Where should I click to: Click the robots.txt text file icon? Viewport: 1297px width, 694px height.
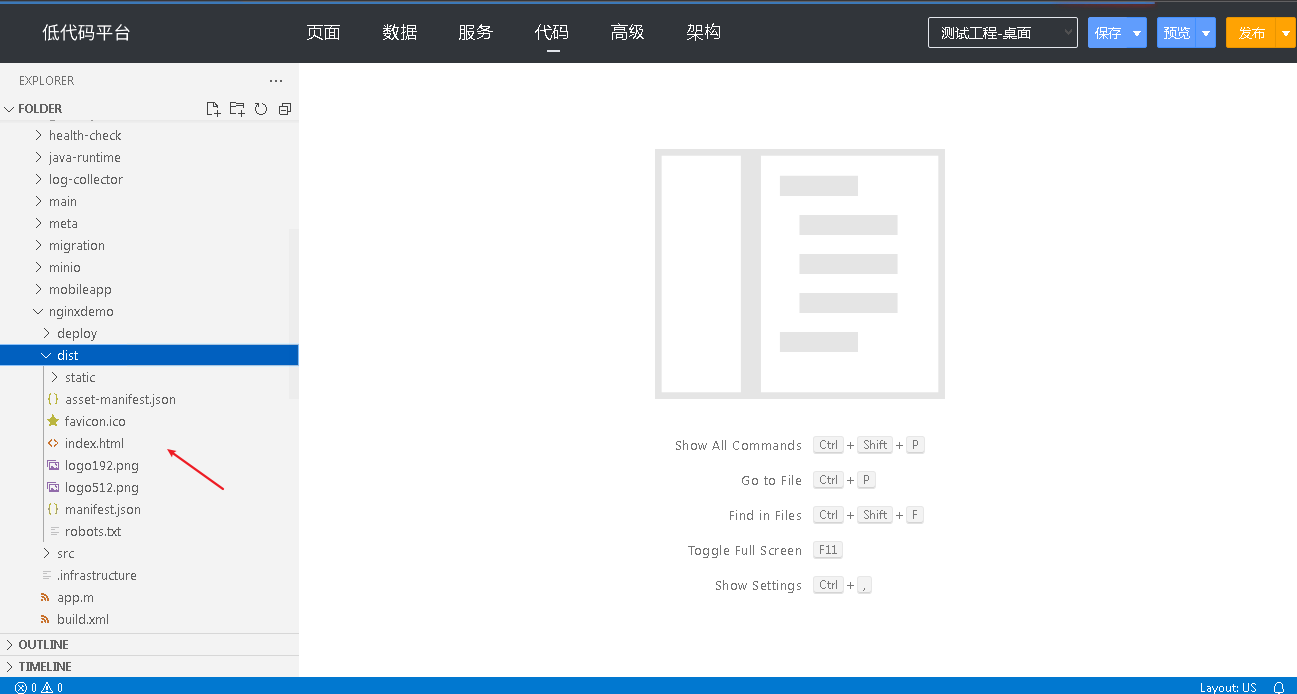[53, 531]
